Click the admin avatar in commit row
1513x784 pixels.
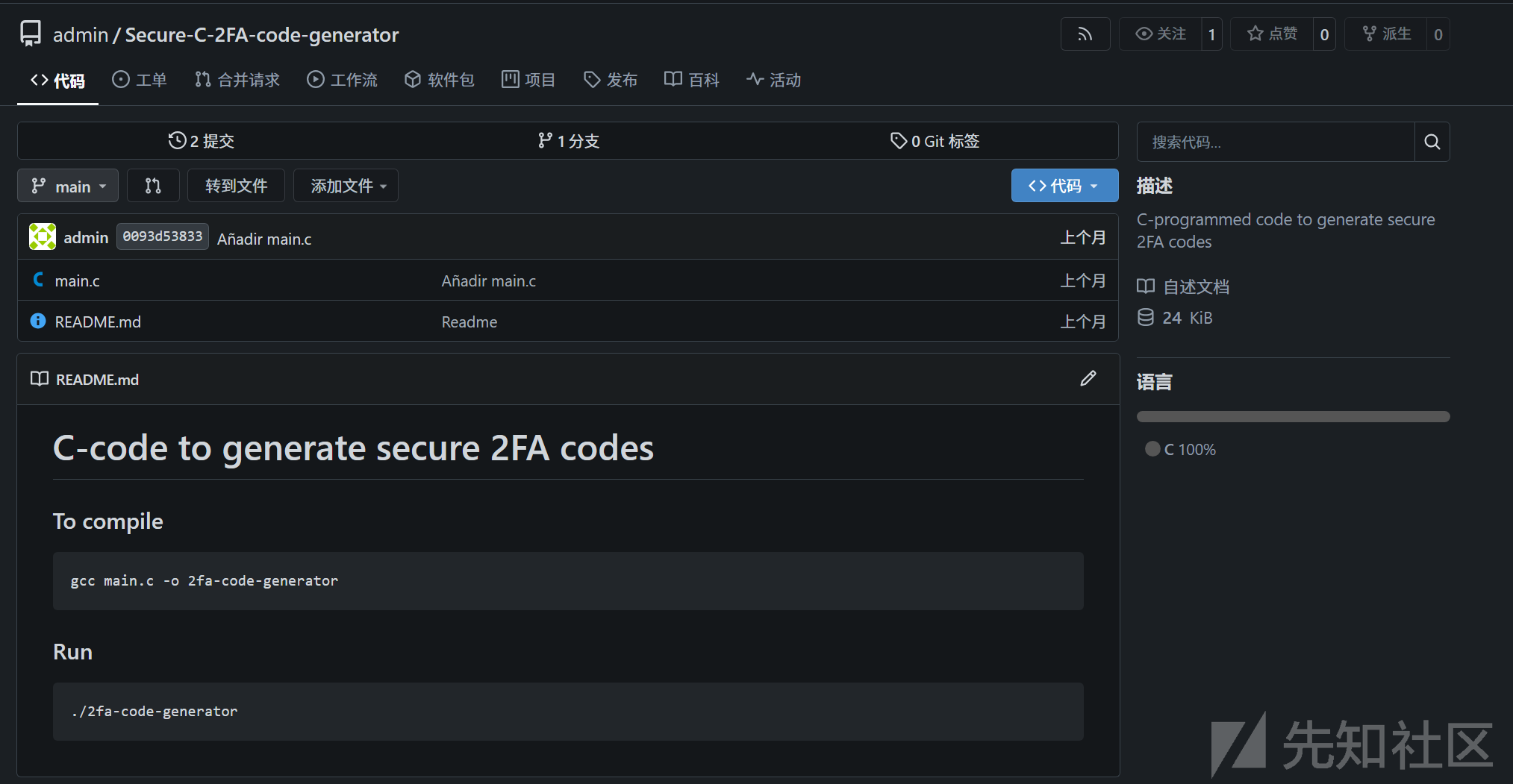tap(43, 236)
